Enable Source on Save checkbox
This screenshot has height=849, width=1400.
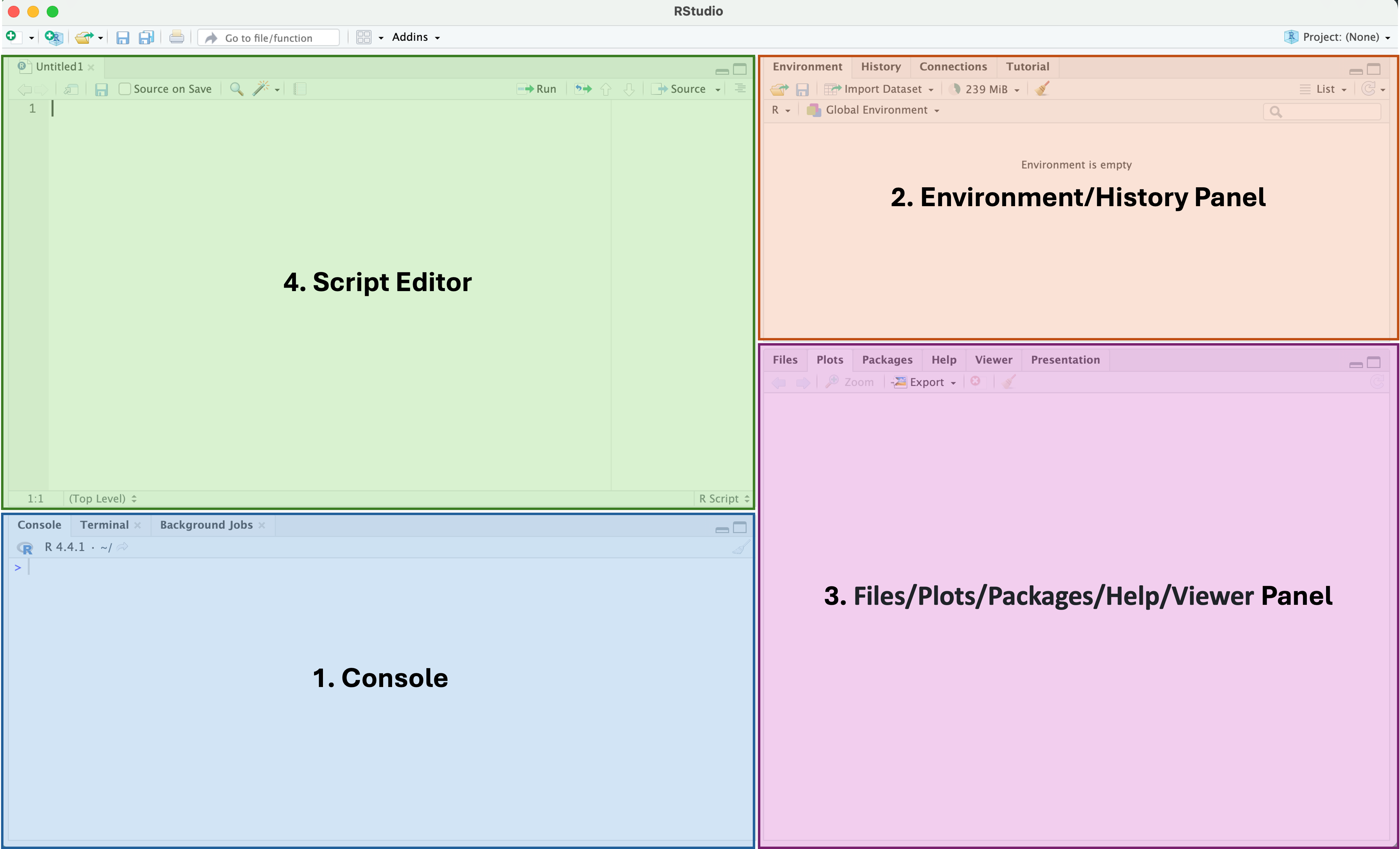(124, 89)
